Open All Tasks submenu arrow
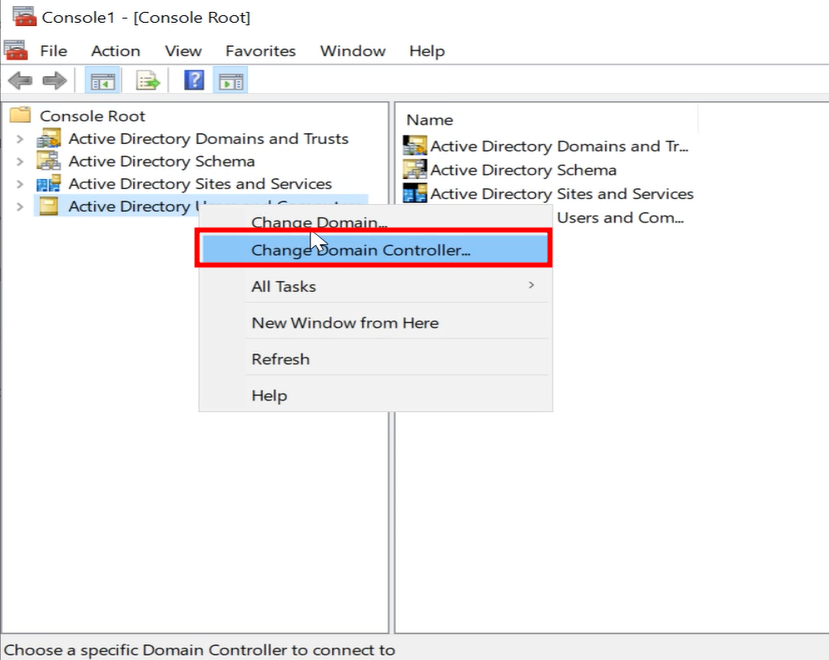Viewport: 829px width, 660px height. [531, 286]
